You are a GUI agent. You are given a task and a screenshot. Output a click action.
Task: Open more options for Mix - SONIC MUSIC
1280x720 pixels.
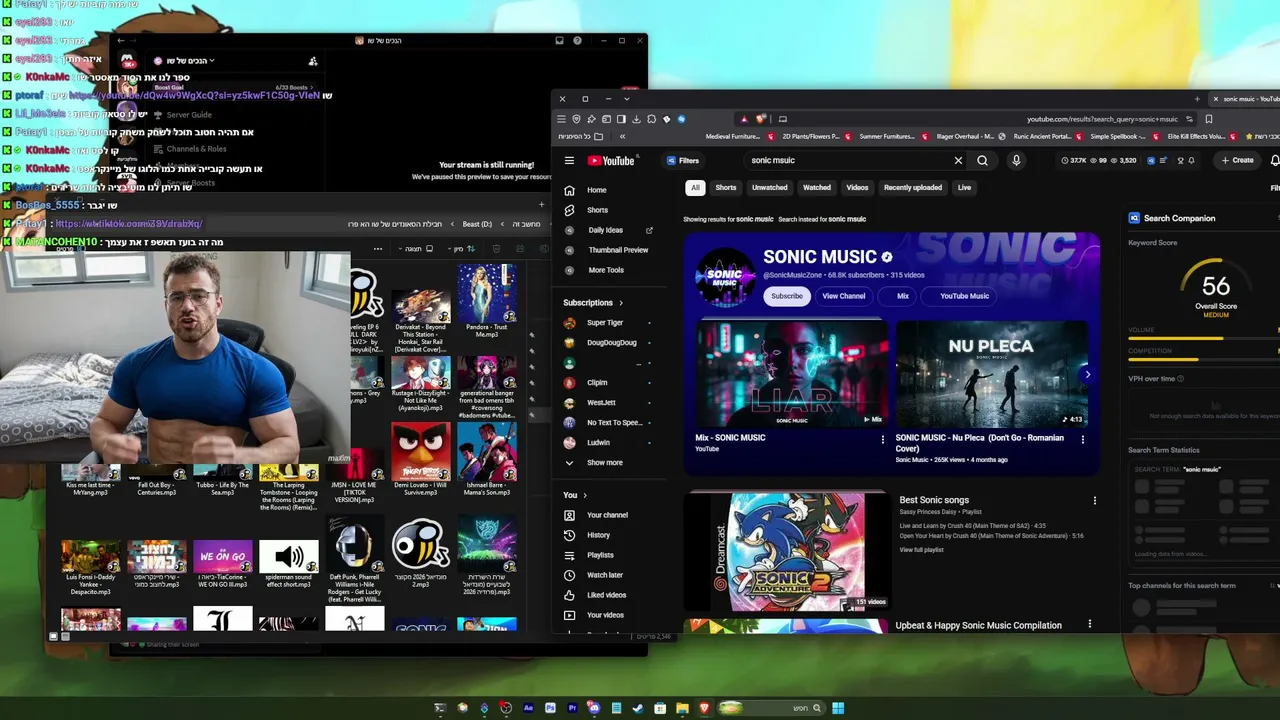(882, 439)
